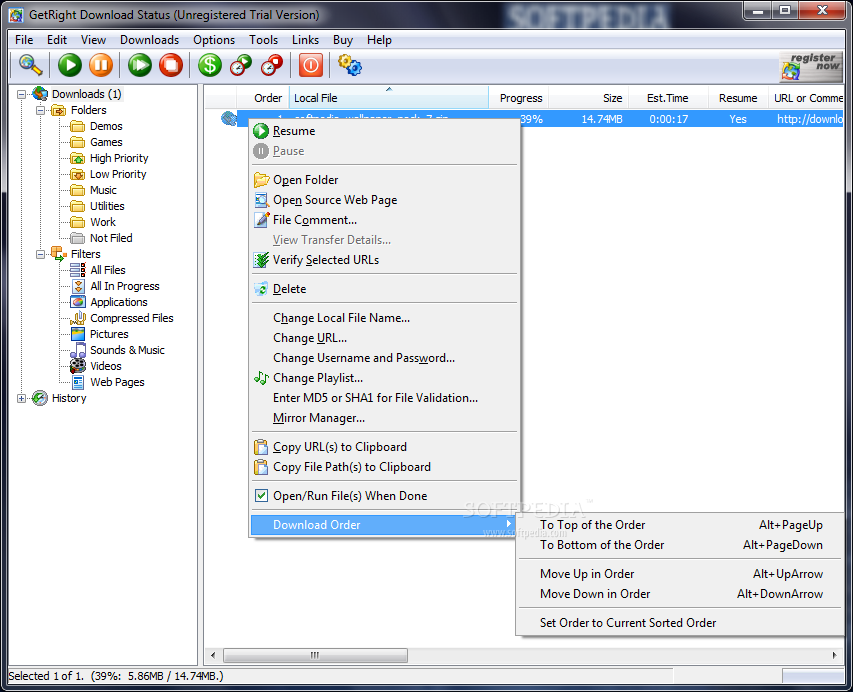853x692 pixels.
Task: Click the Resume All downloads toolbar icon
Action: click(138, 65)
